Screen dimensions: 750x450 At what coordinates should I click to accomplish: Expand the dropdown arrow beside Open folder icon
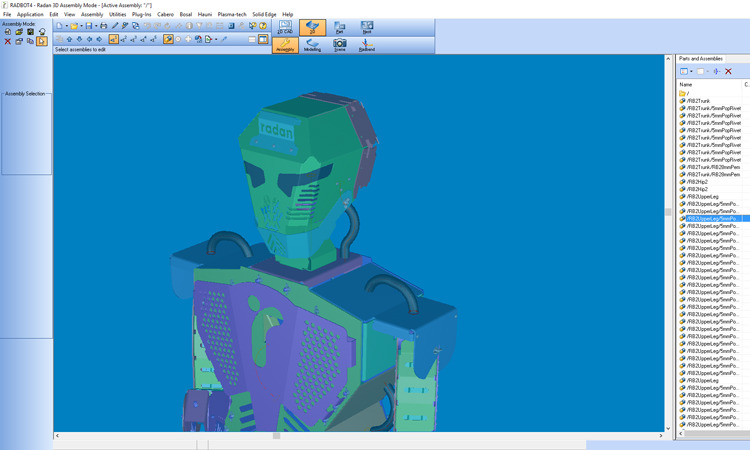[x=81, y=26]
